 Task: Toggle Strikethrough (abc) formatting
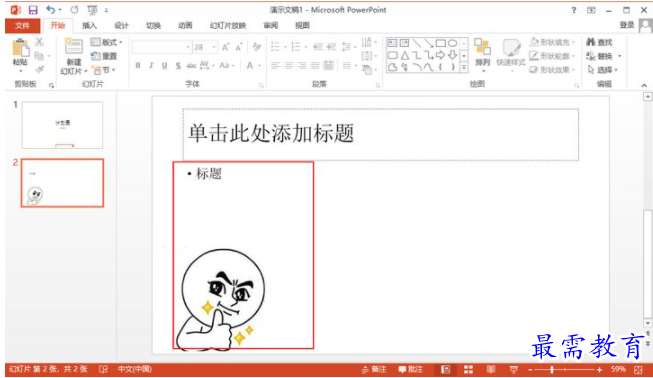[x=191, y=65]
